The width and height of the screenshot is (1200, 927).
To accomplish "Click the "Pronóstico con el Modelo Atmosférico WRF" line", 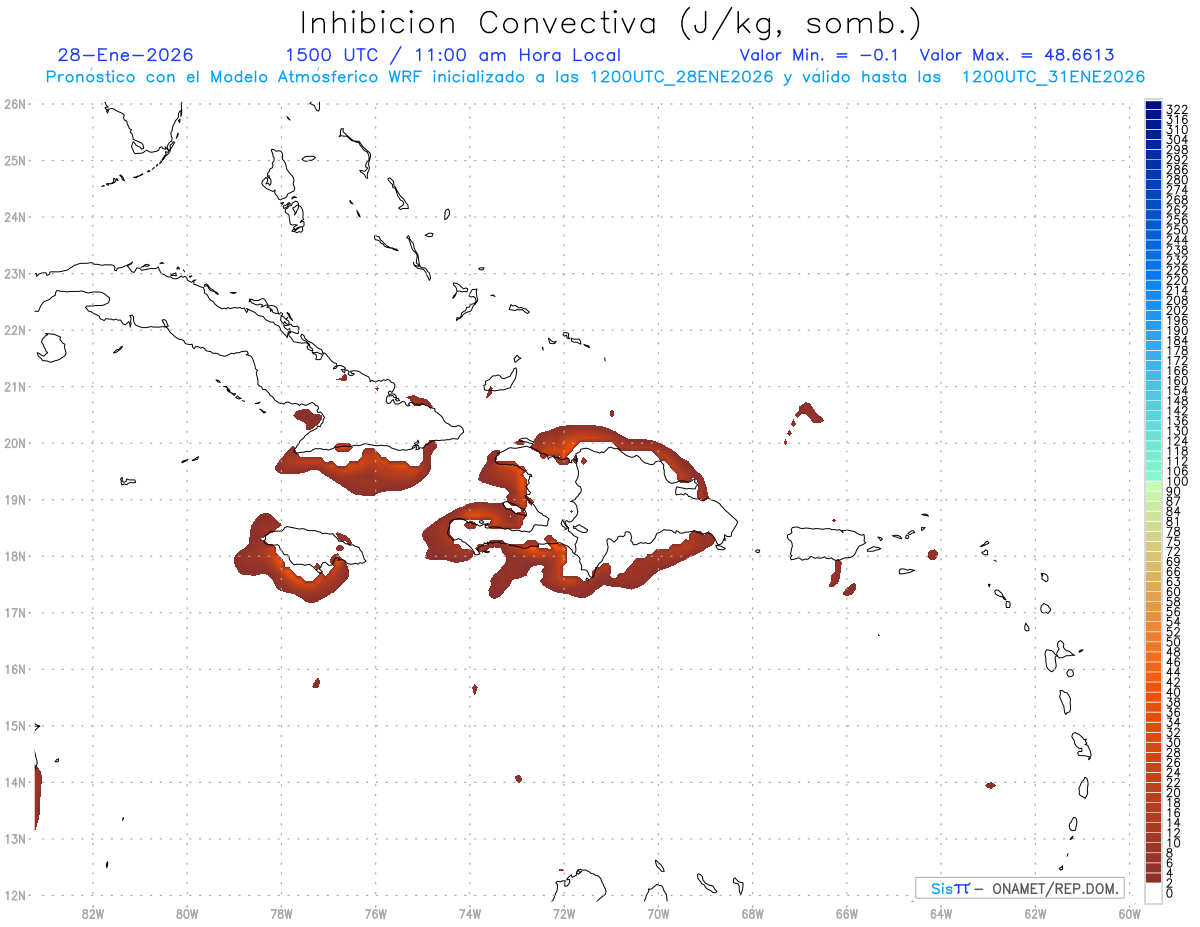I will click(x=595, y=77).
